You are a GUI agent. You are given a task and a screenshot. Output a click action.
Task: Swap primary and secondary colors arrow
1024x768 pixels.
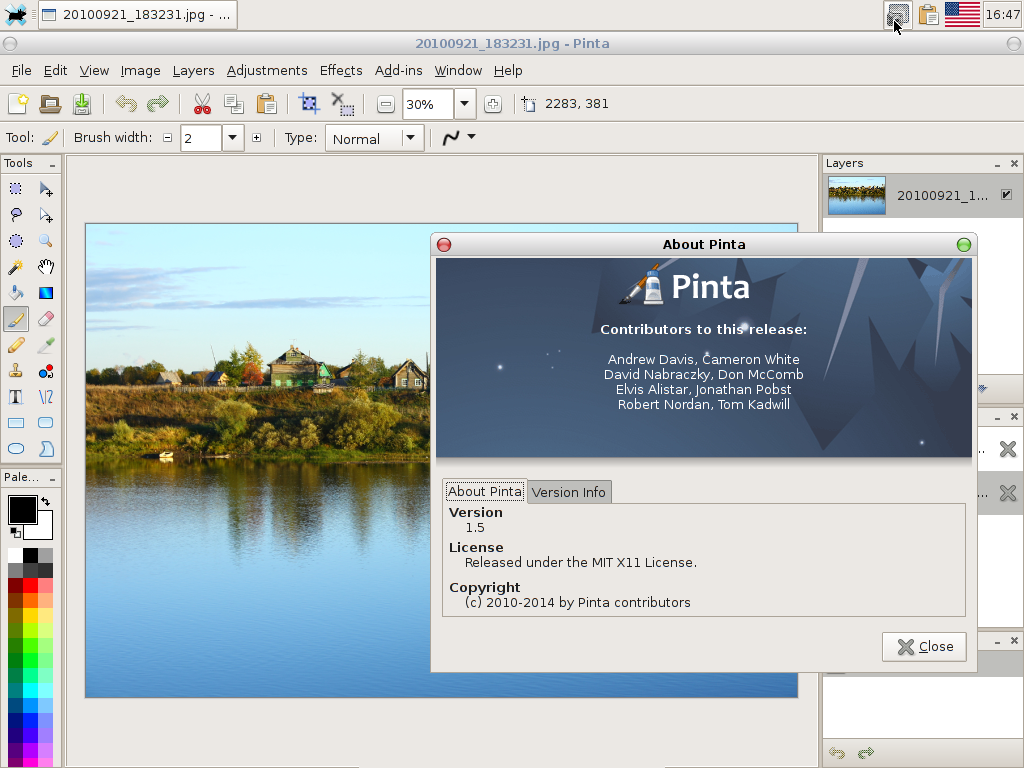tap(46, 502)
